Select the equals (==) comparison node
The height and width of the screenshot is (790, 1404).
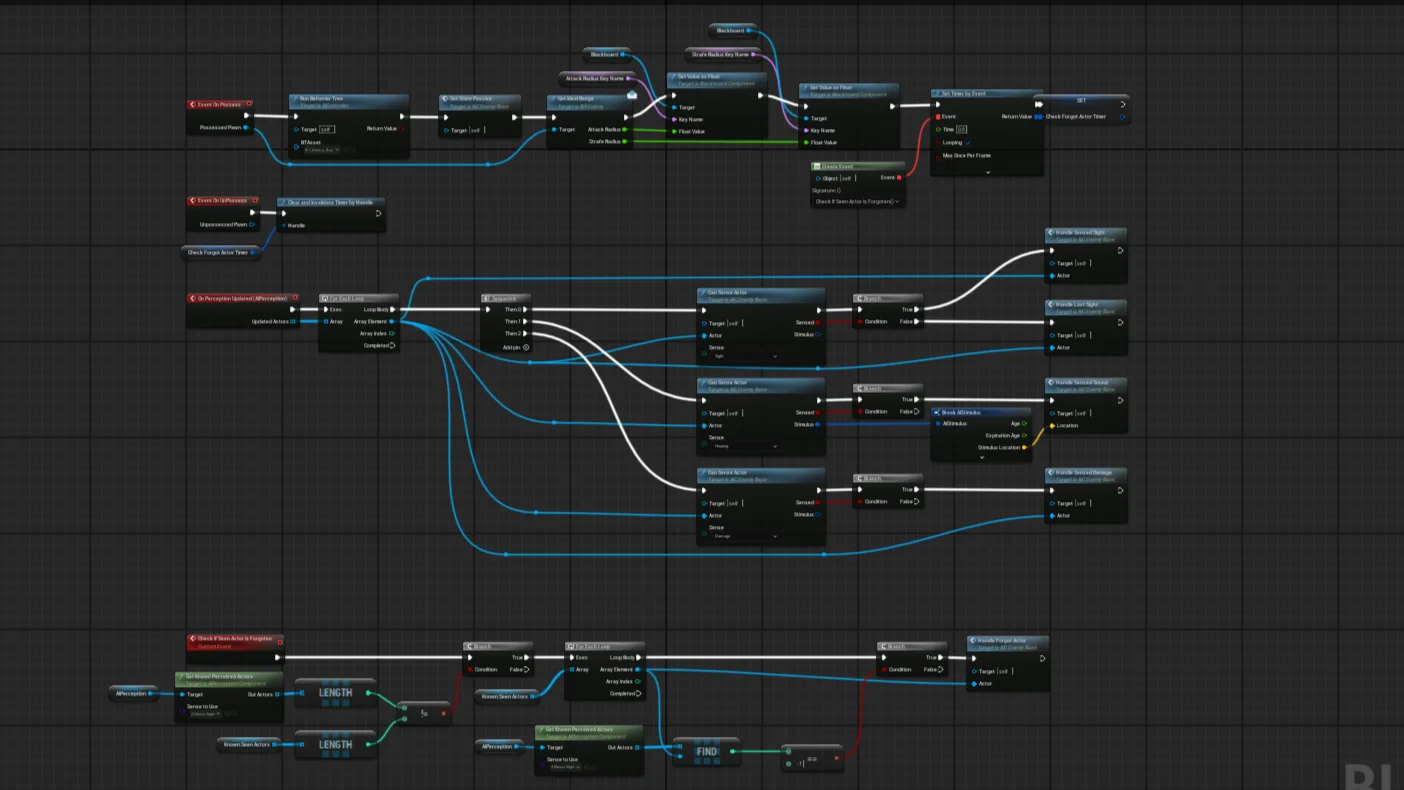point(811,759)
